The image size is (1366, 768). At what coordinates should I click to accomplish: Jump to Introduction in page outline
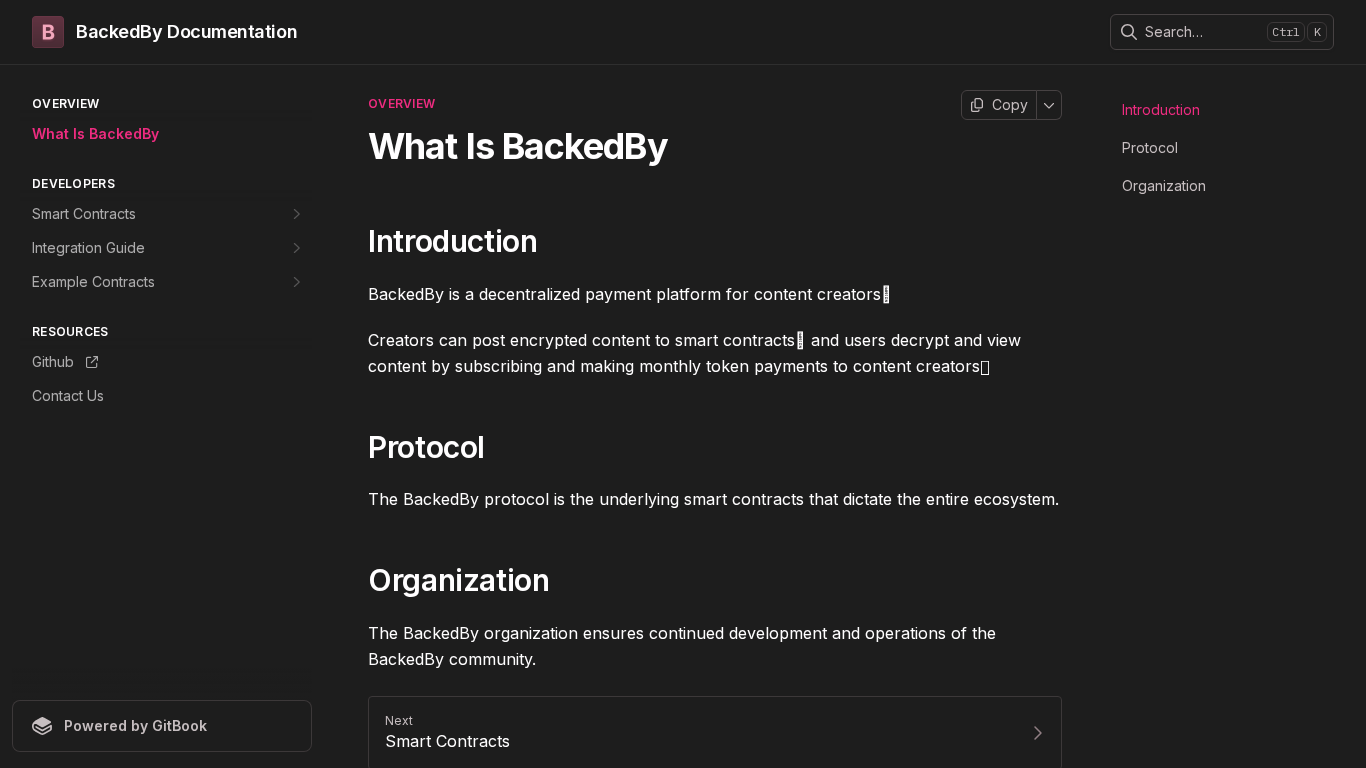pos(1160,110)
